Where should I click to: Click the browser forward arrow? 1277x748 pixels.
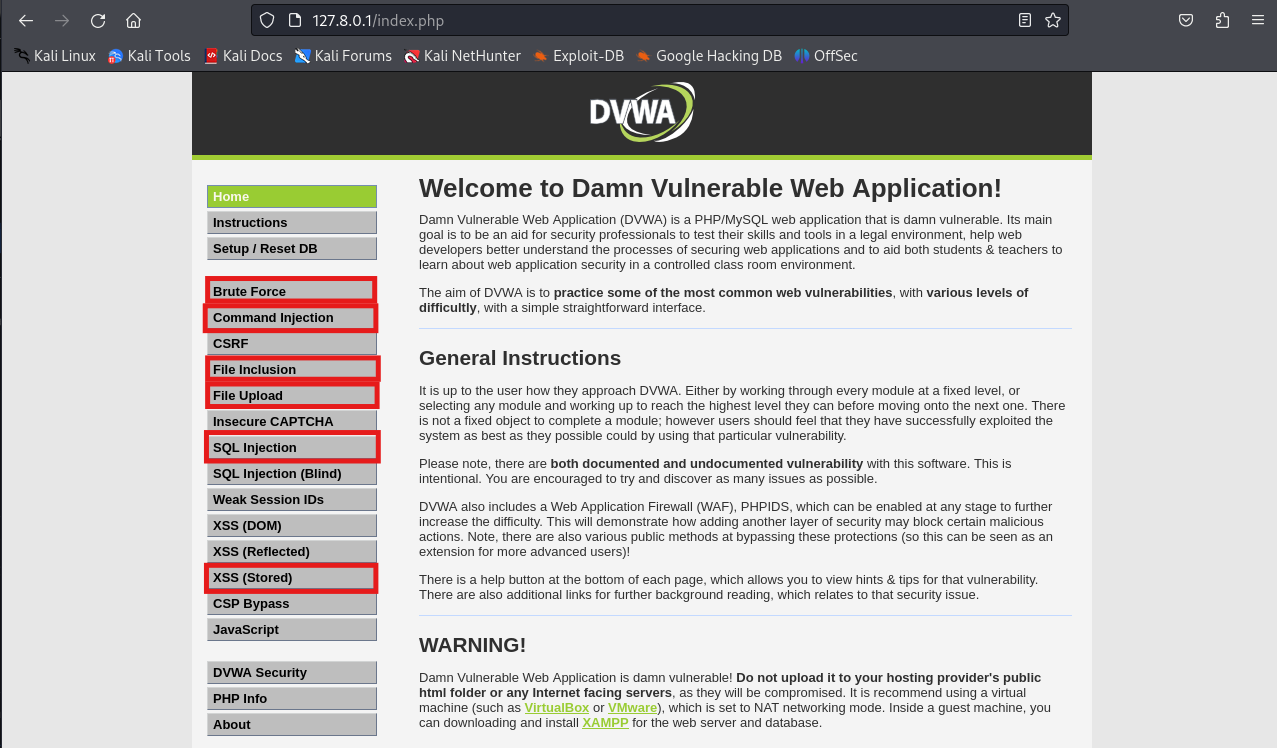pyautogui.click(x=62, y=20)
